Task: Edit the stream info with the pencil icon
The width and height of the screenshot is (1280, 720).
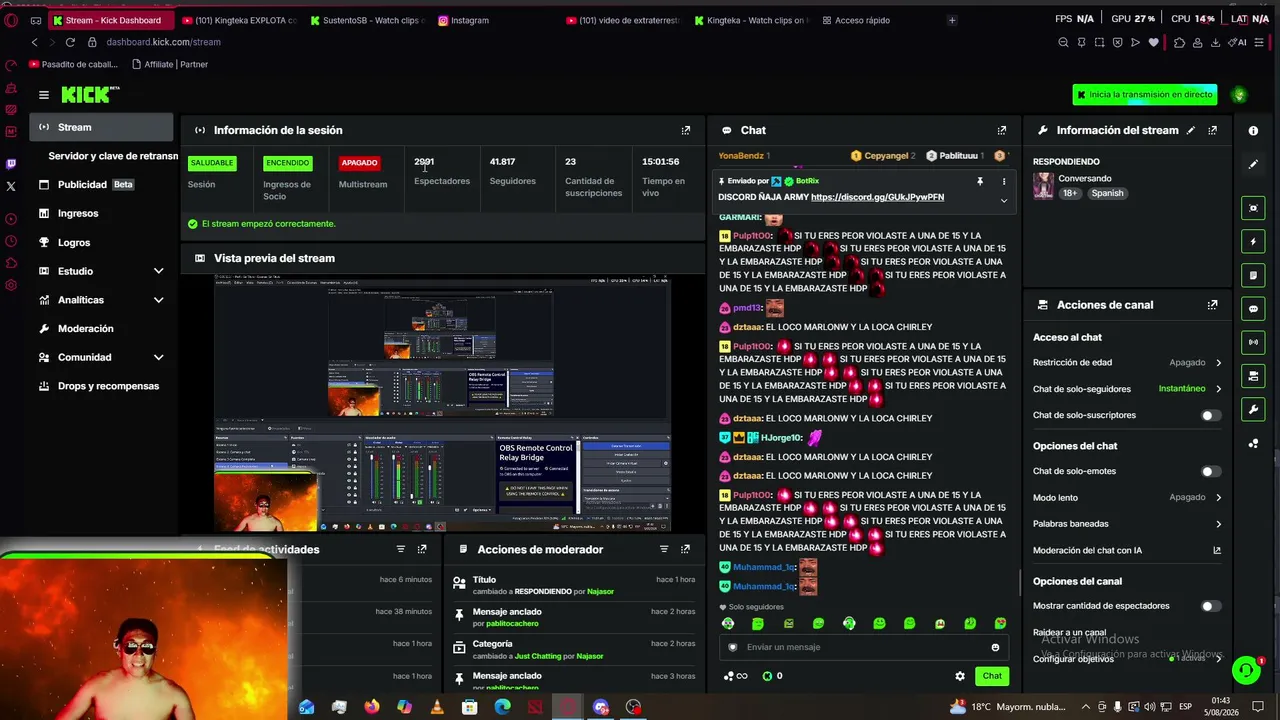Action: click(1190, 130)
